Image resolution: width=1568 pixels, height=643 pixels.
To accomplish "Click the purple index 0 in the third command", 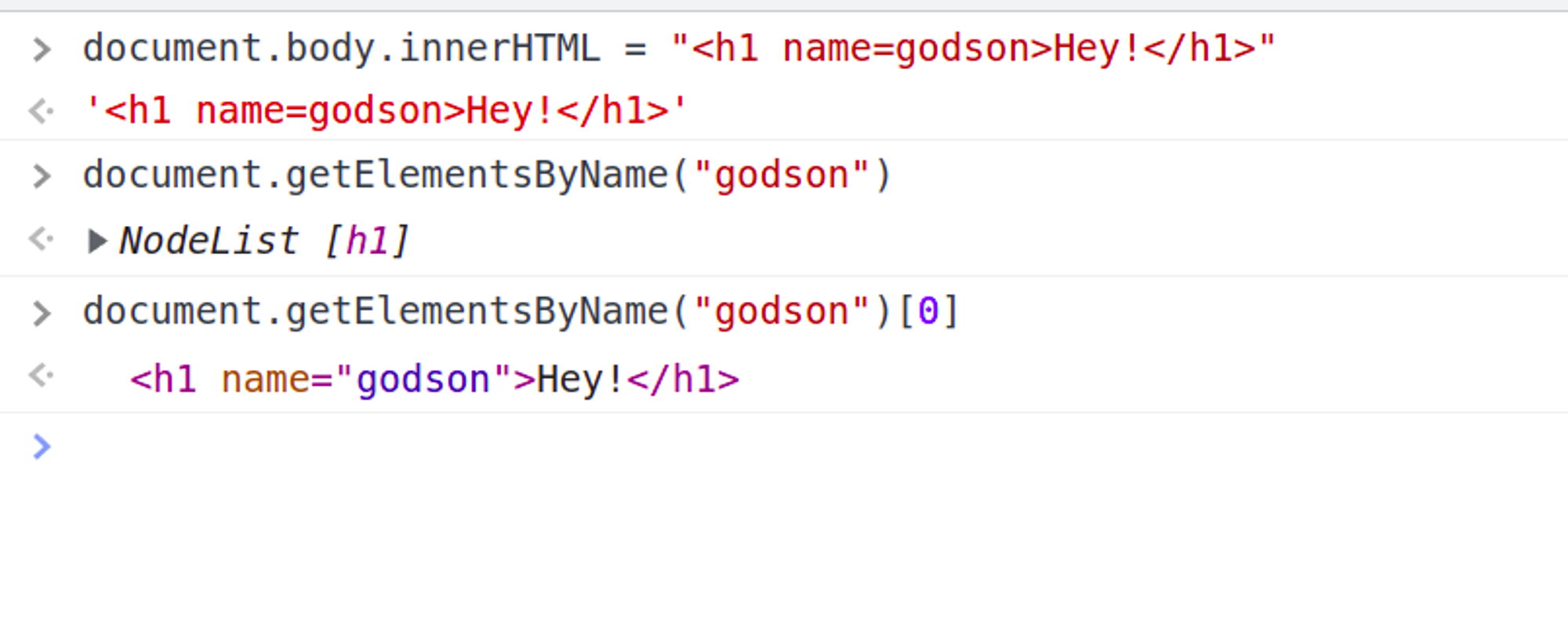I will [x=928, y=312].
